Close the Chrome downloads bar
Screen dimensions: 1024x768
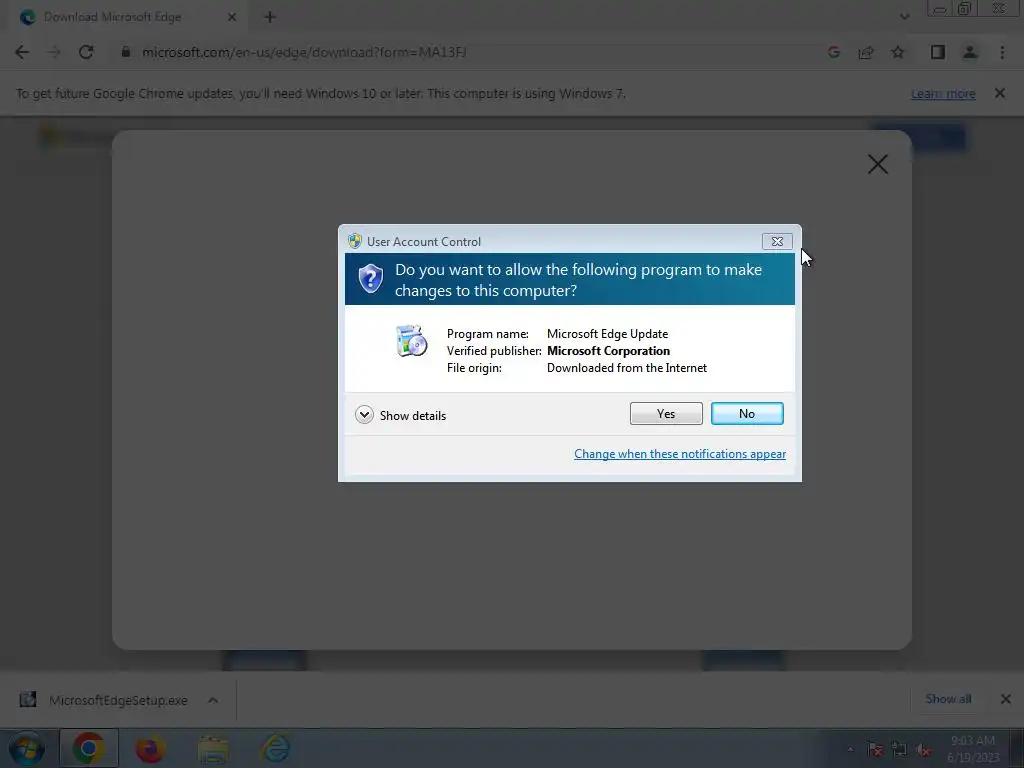pyautogui.click(x=1006, y=699)
